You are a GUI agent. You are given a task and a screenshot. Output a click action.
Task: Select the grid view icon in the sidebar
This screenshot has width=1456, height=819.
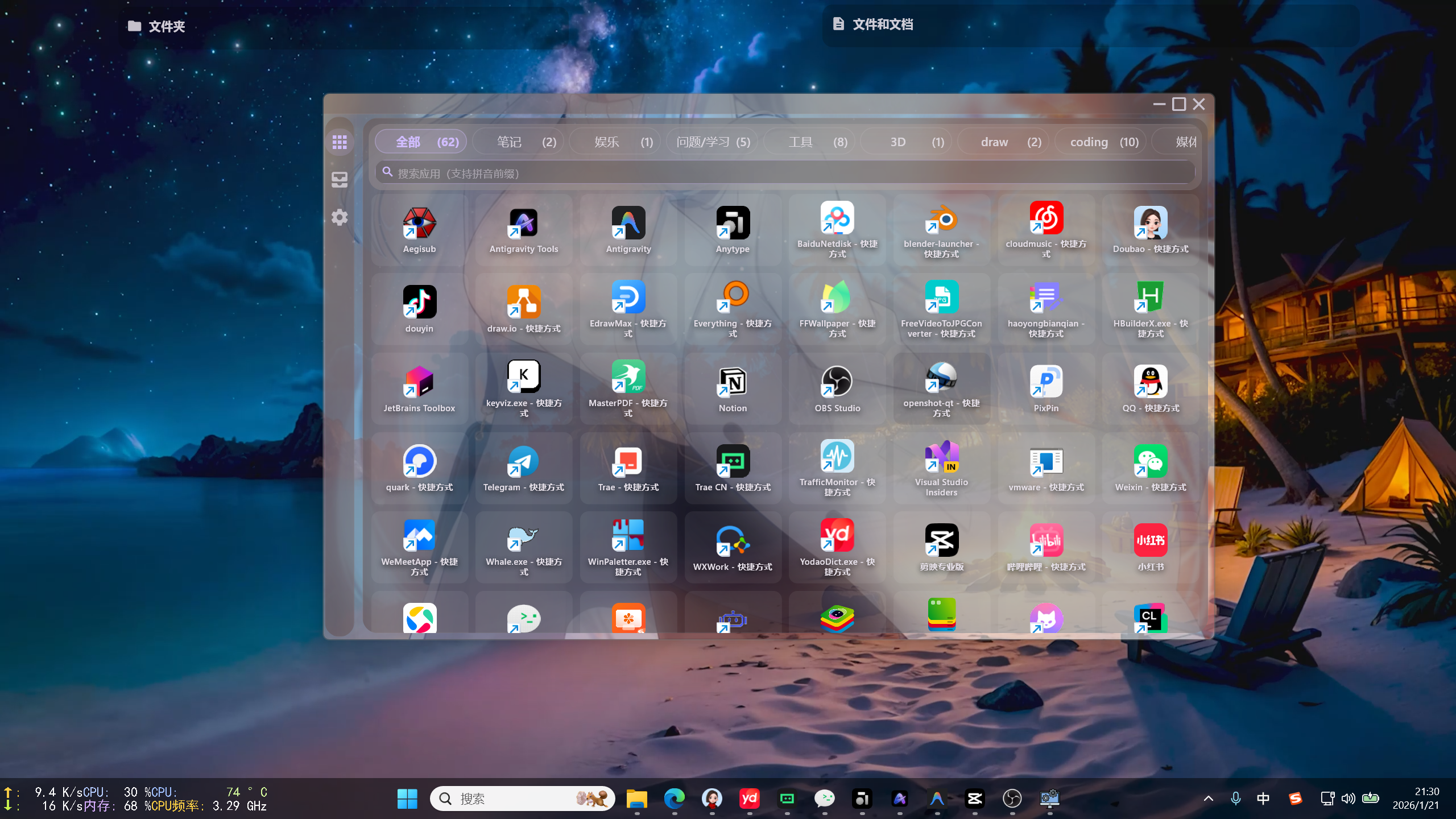[x=340, y=142]
